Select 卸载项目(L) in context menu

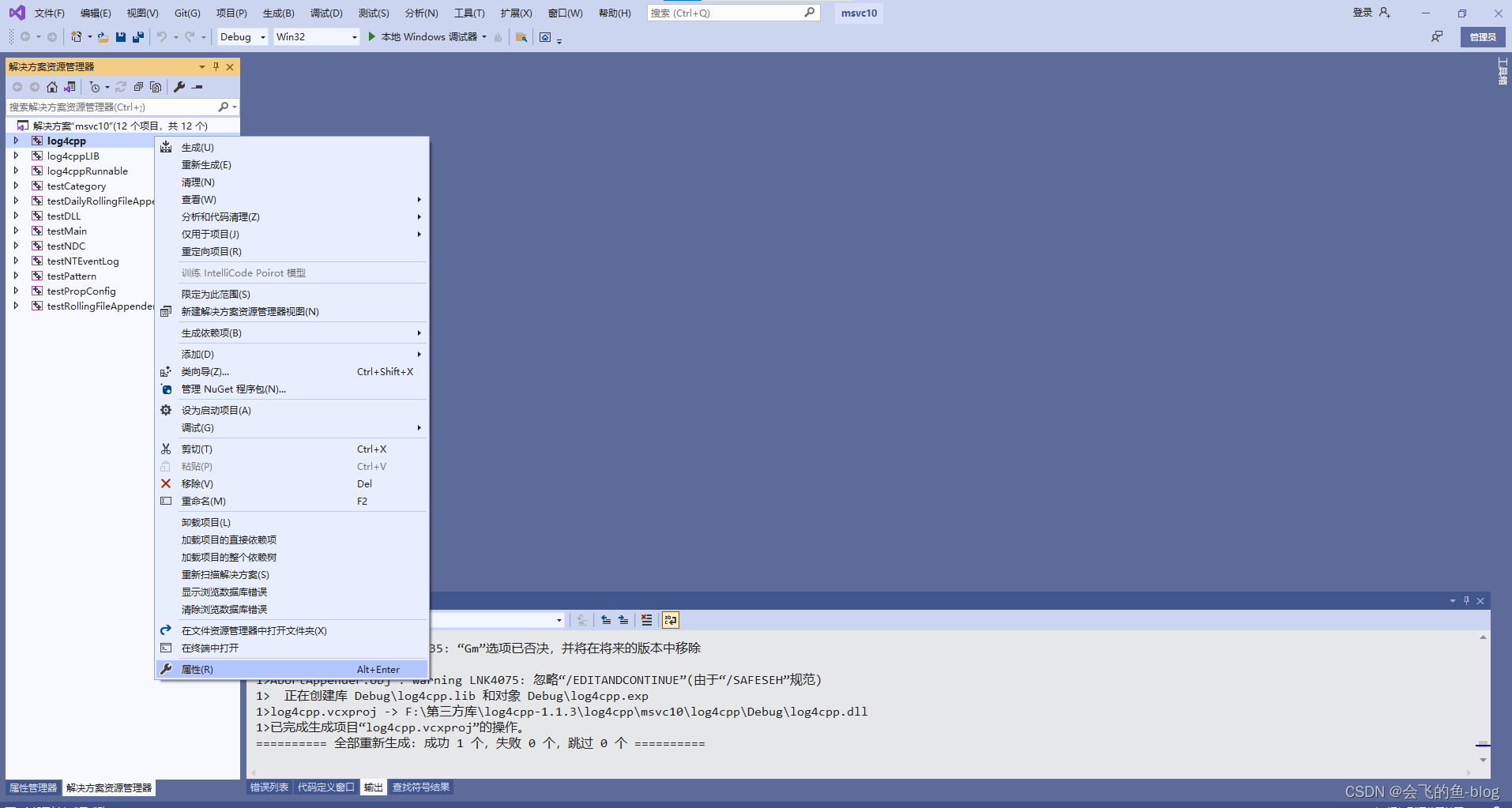[291, 523]
